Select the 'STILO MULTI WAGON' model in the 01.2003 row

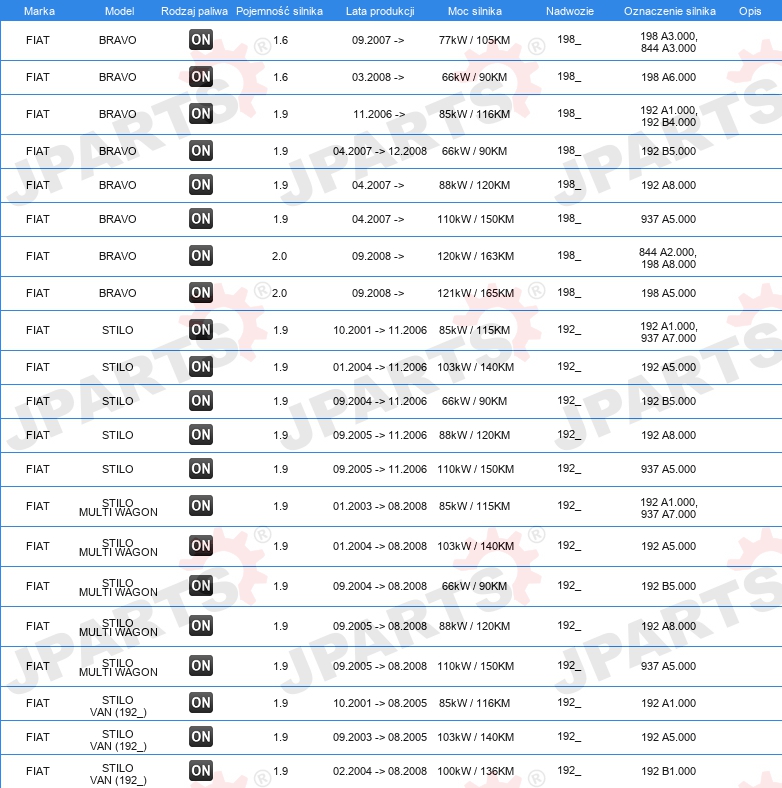pos(118,507)
